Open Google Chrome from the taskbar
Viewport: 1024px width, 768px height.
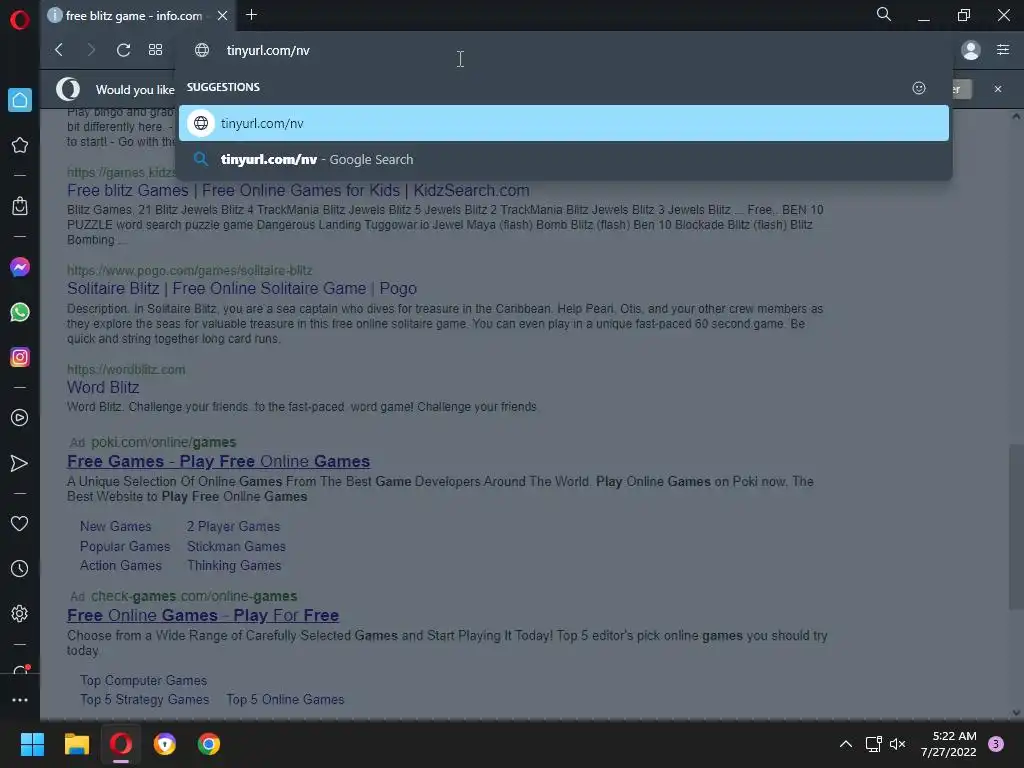pos(209,744)
